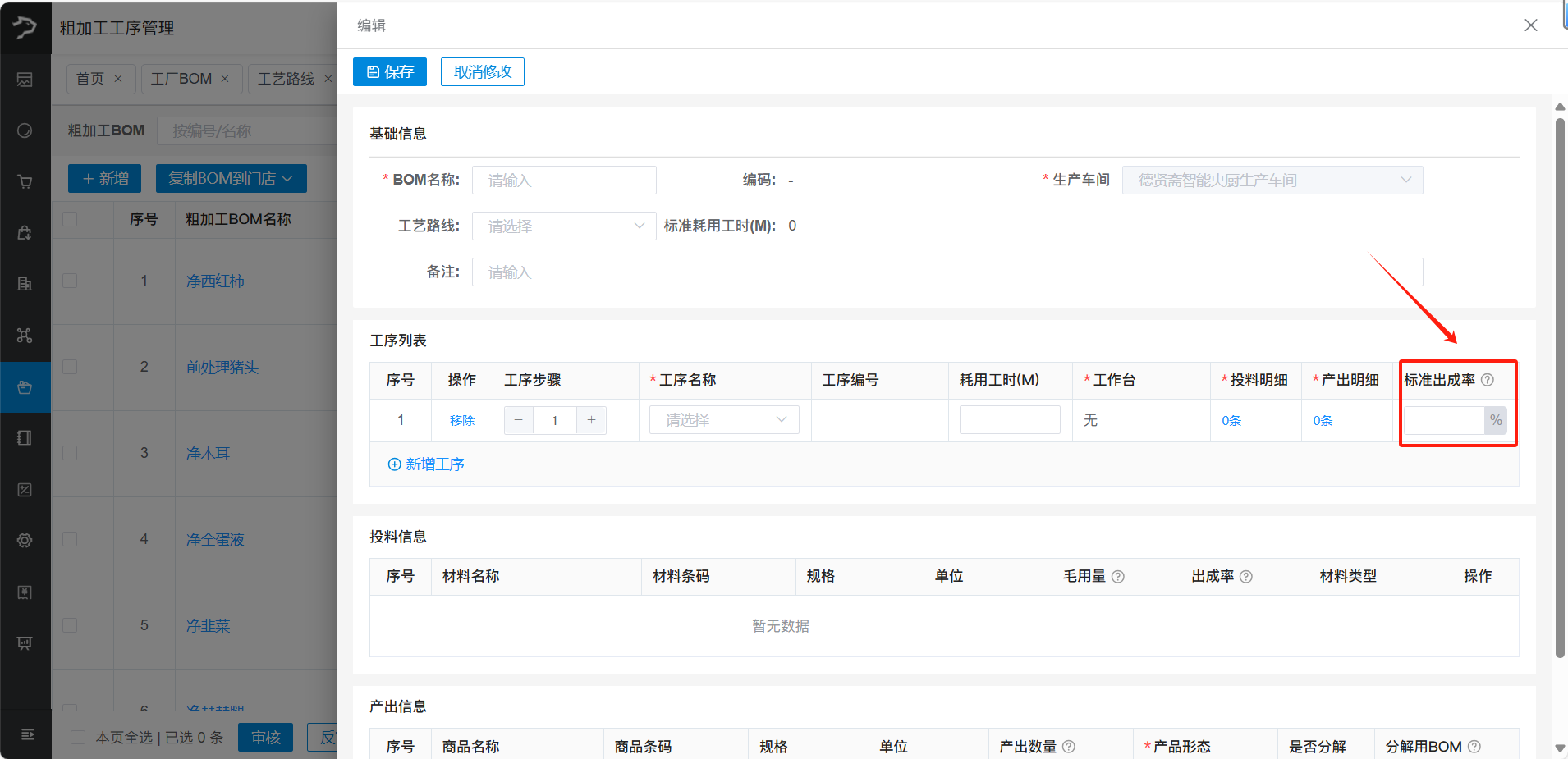Click the 审核 button
1568x759 pixels.
pyautogui.click(x=266, y=737)
